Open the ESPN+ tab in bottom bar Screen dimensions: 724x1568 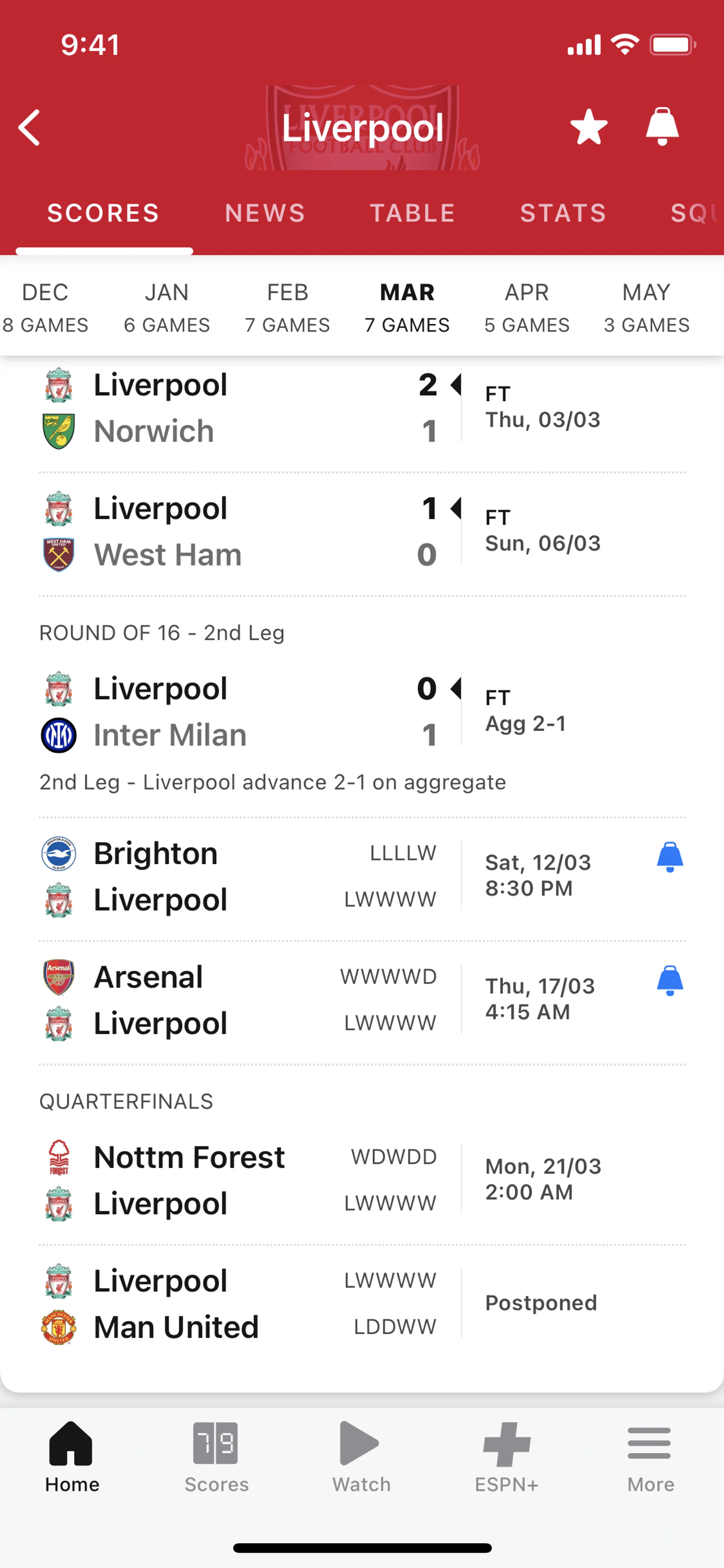click(506, 1457)
